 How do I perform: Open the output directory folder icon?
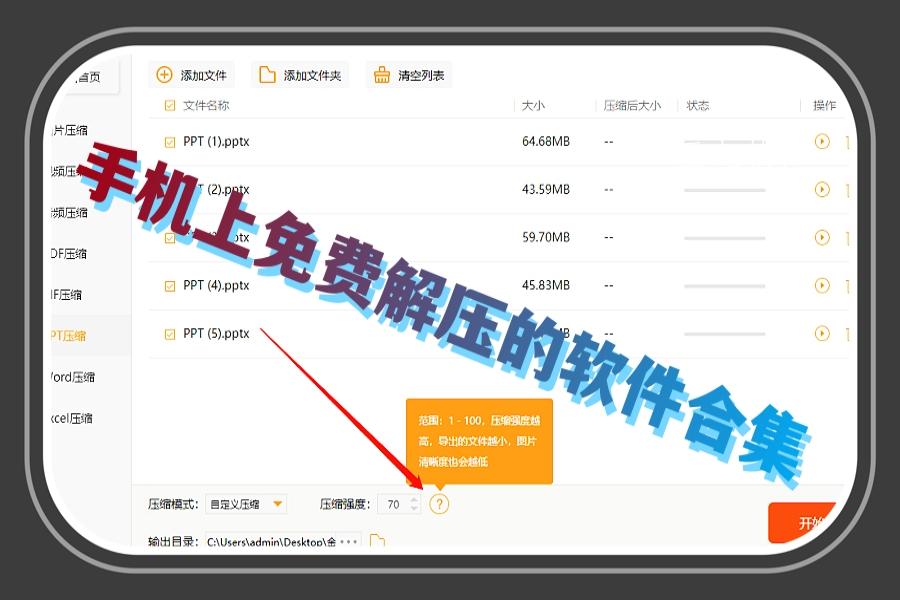pos(375,538)
